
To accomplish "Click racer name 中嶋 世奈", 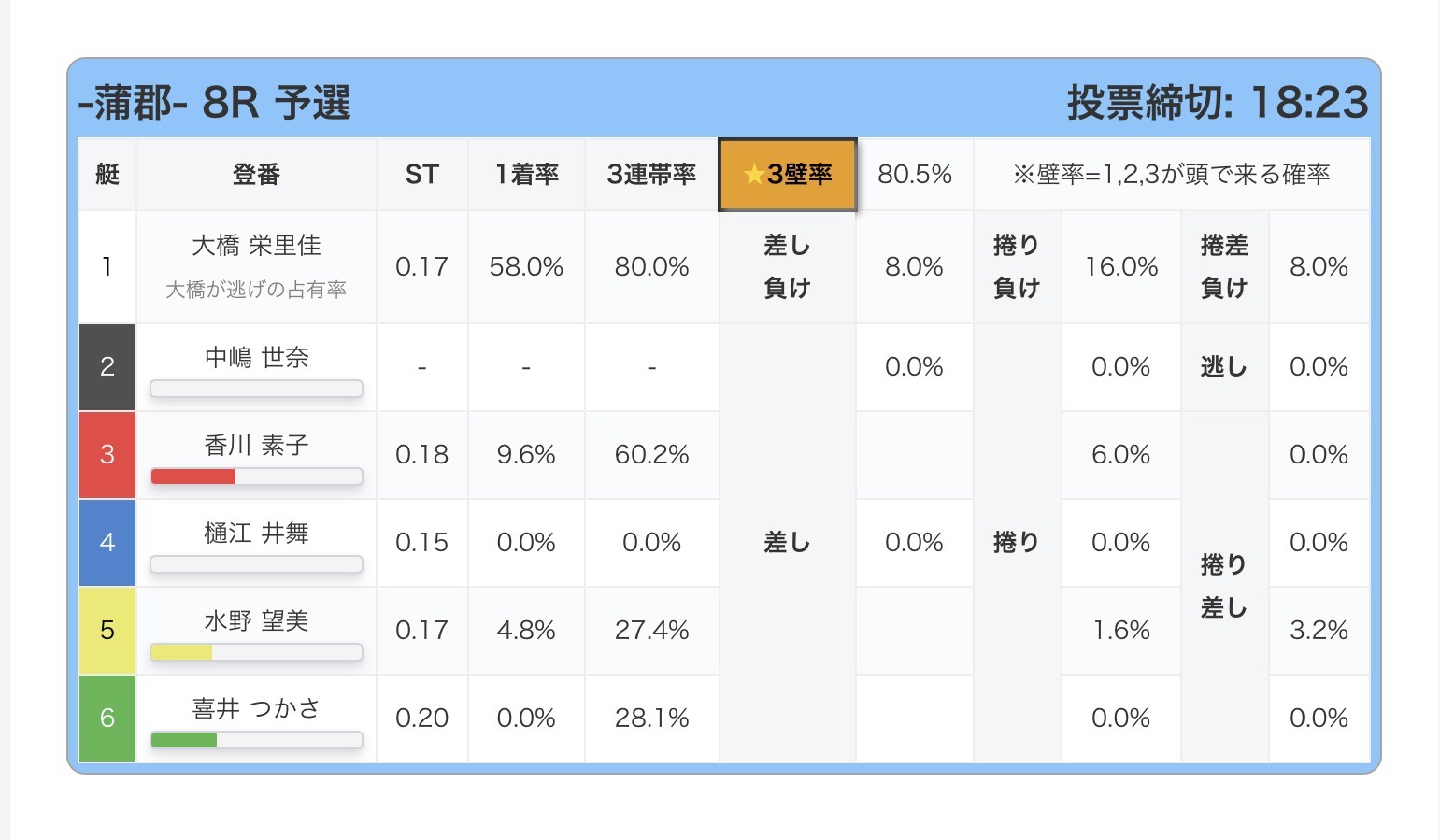I will [256, 358].
